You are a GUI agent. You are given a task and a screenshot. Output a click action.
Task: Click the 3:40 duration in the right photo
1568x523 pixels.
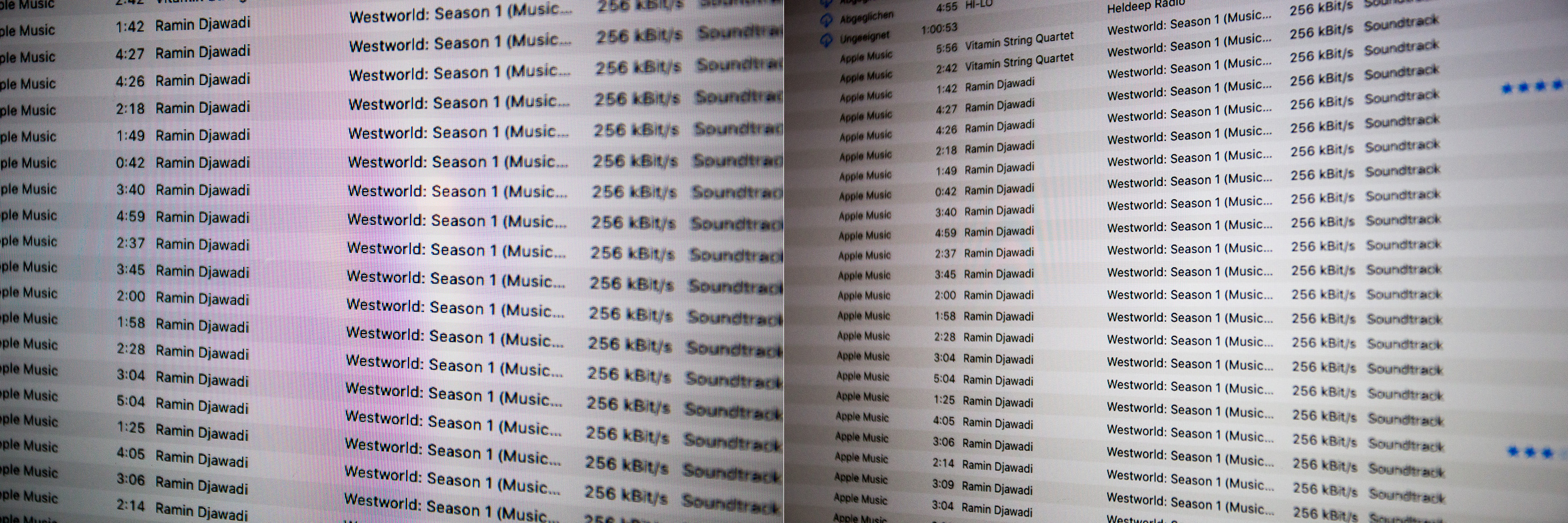[x=946, y=212]
